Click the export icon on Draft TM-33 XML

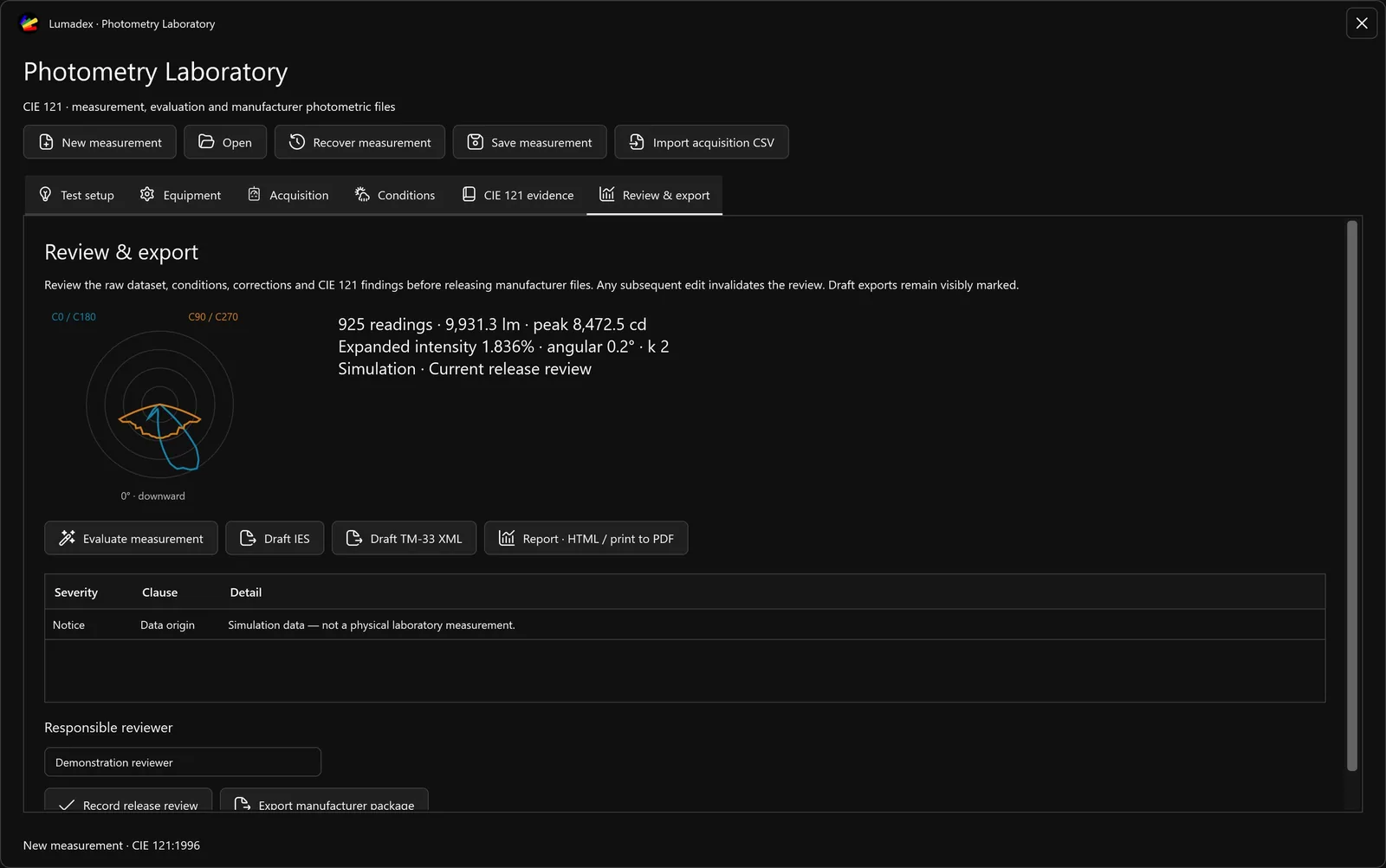click(x=354, y=538)
